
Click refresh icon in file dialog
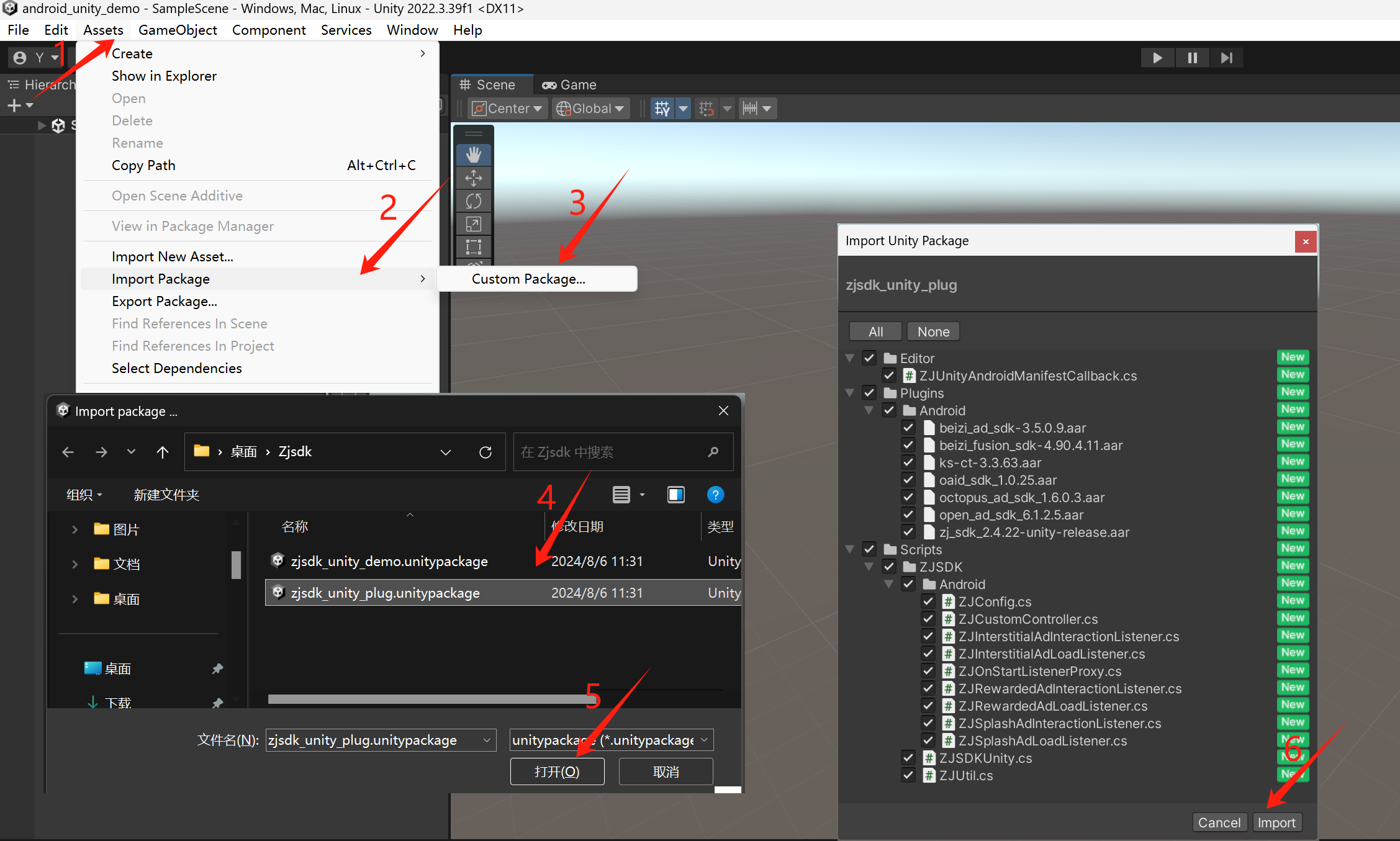tap(485, 452)
